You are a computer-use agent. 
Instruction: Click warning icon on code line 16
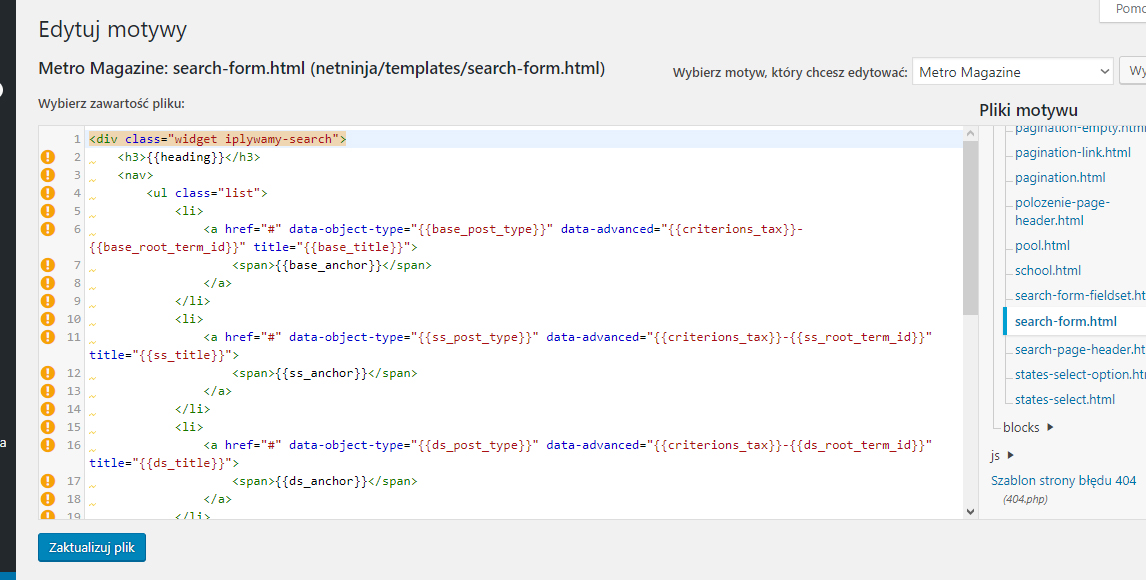(48, 445)
